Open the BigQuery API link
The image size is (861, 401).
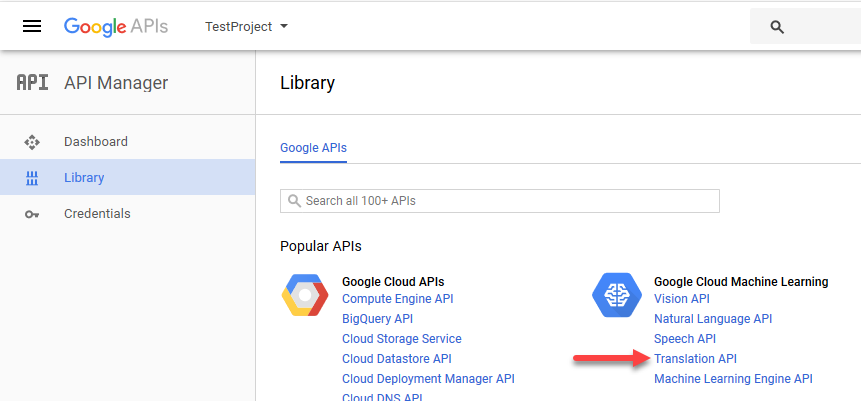[x=377, y=319]
